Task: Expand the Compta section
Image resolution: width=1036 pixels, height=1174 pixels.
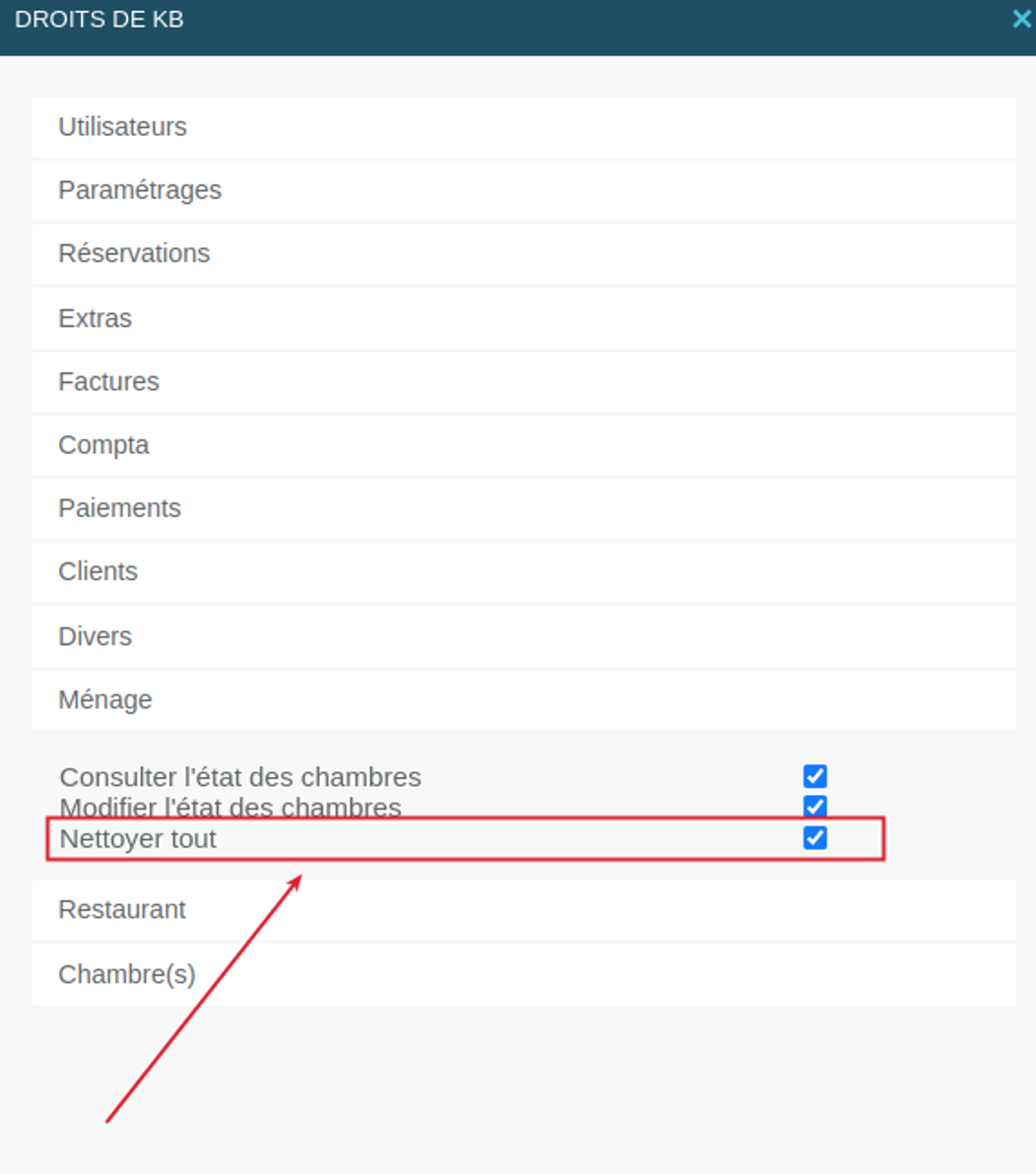Action: click(524, 445)
